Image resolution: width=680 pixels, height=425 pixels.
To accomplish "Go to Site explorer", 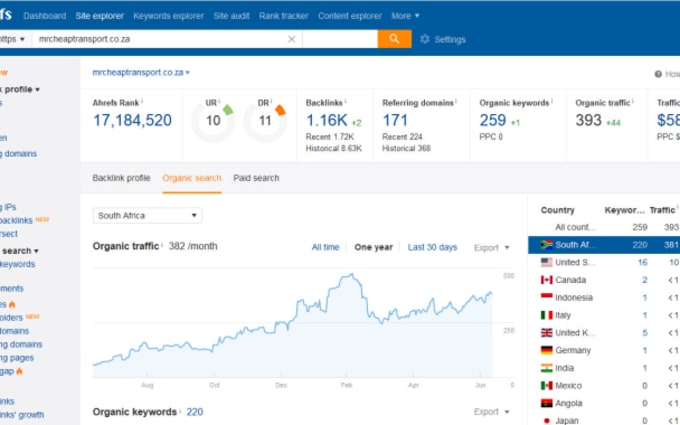I will click(99, 16).
